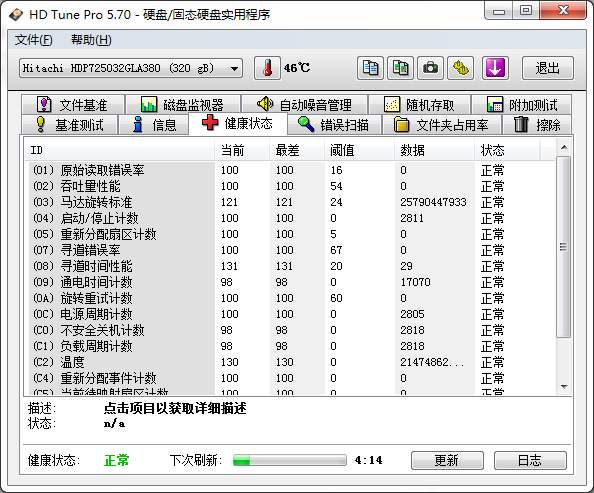
Task: Click the 46℃ temperature reading
Action: (297, 68)
